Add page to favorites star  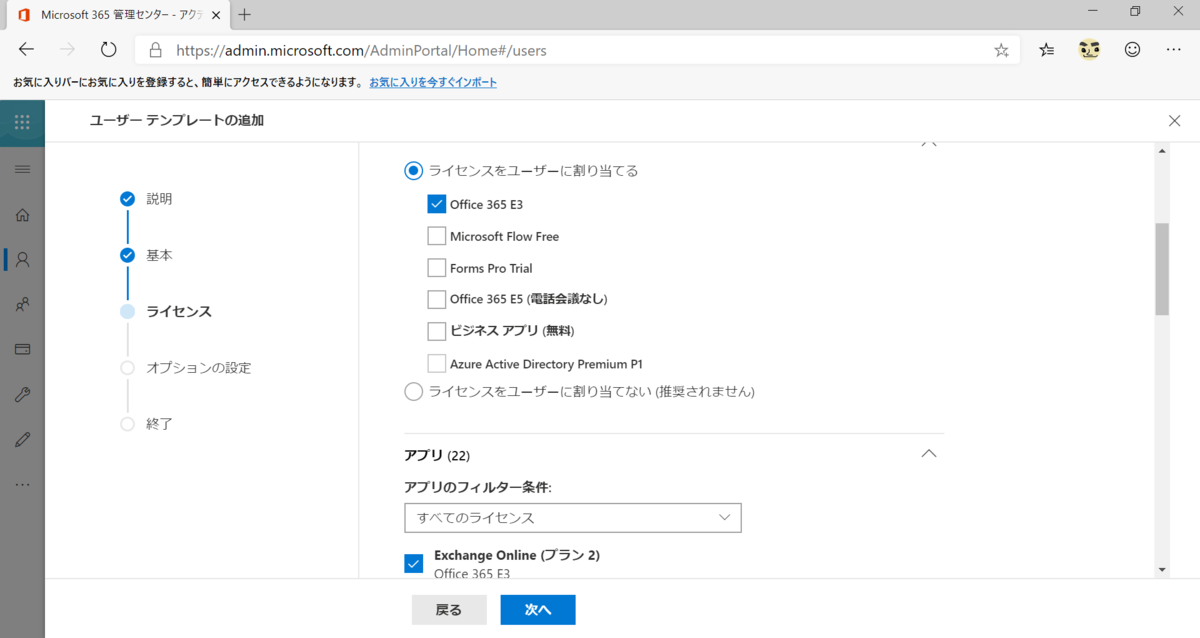click(x=1001, y=50)
